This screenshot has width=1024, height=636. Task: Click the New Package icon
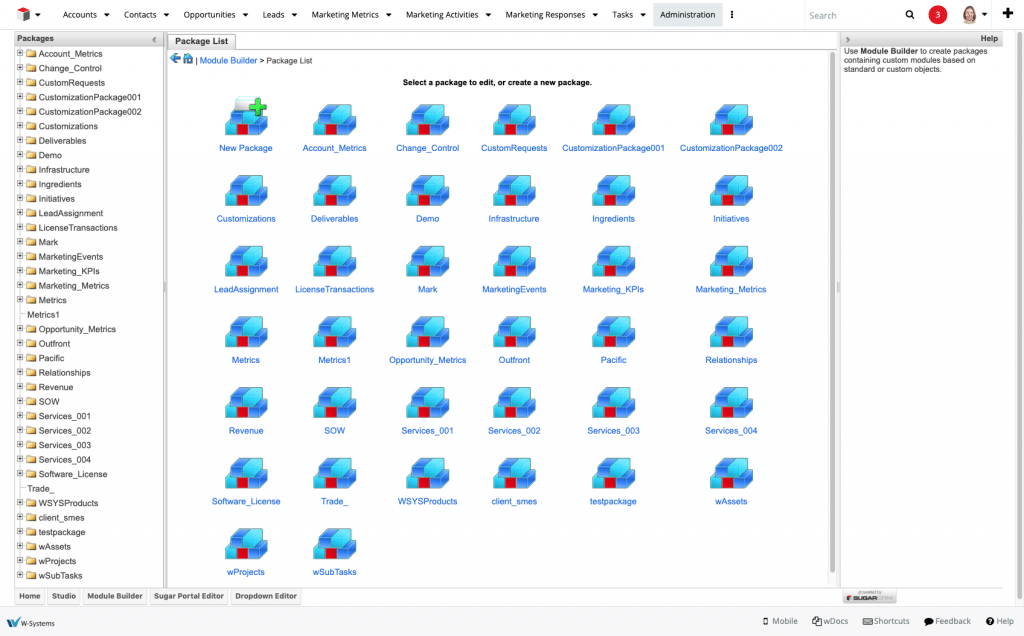246,117
